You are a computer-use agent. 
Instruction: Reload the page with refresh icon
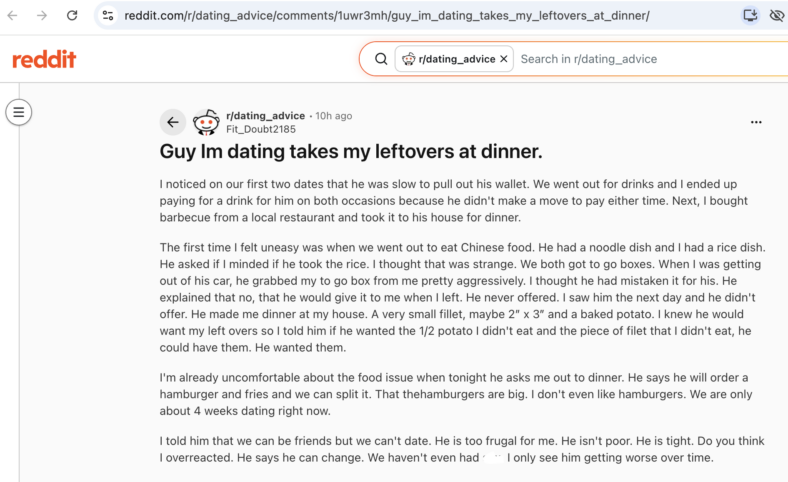coord(72,16)
